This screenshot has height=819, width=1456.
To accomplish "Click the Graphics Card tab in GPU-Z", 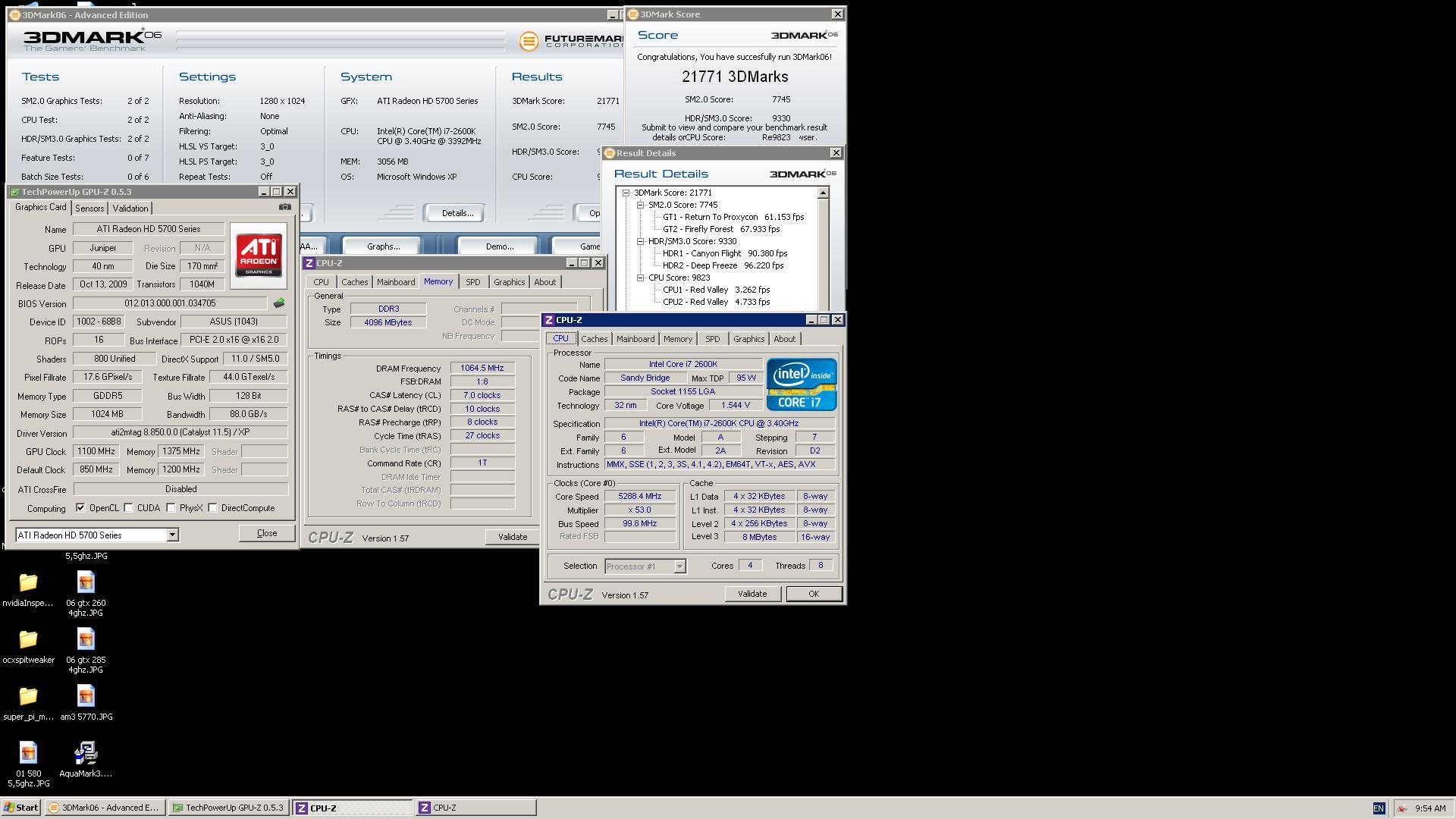I will pyautogui.click(x=41, y=208).
